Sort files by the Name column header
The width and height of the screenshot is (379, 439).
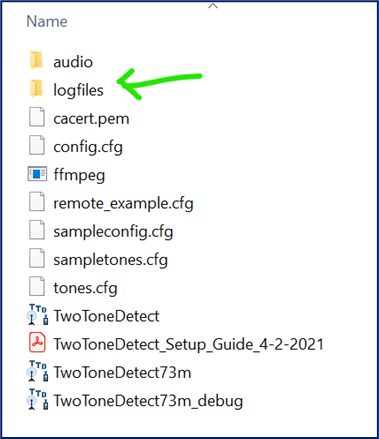(47, 22)
